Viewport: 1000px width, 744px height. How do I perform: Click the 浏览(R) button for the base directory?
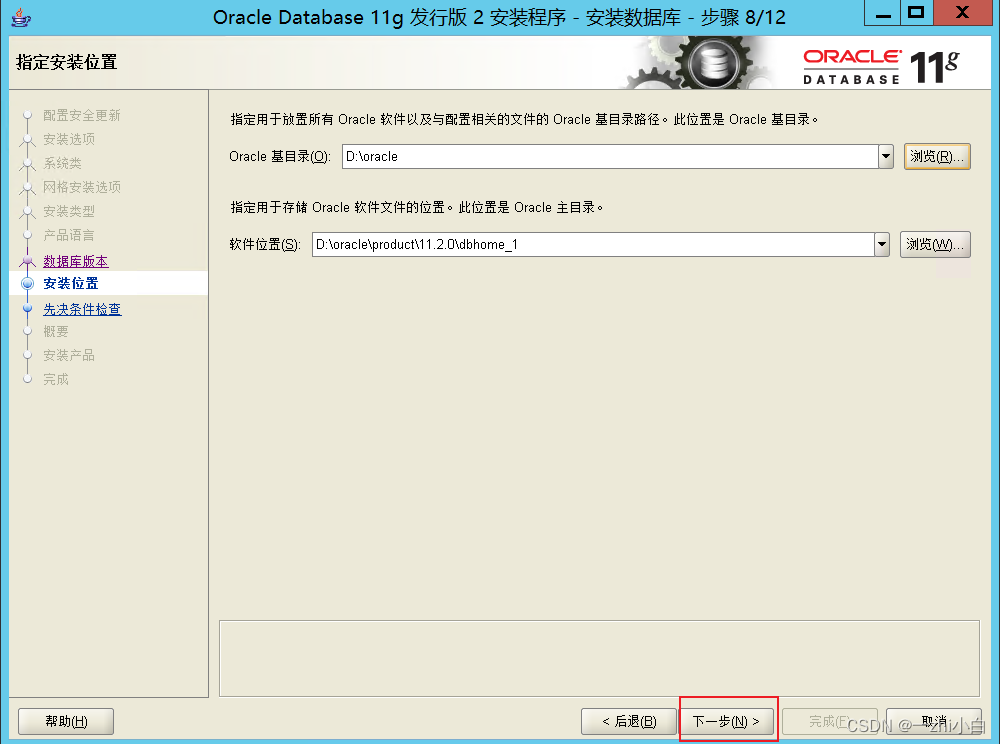tap(936, 156)
